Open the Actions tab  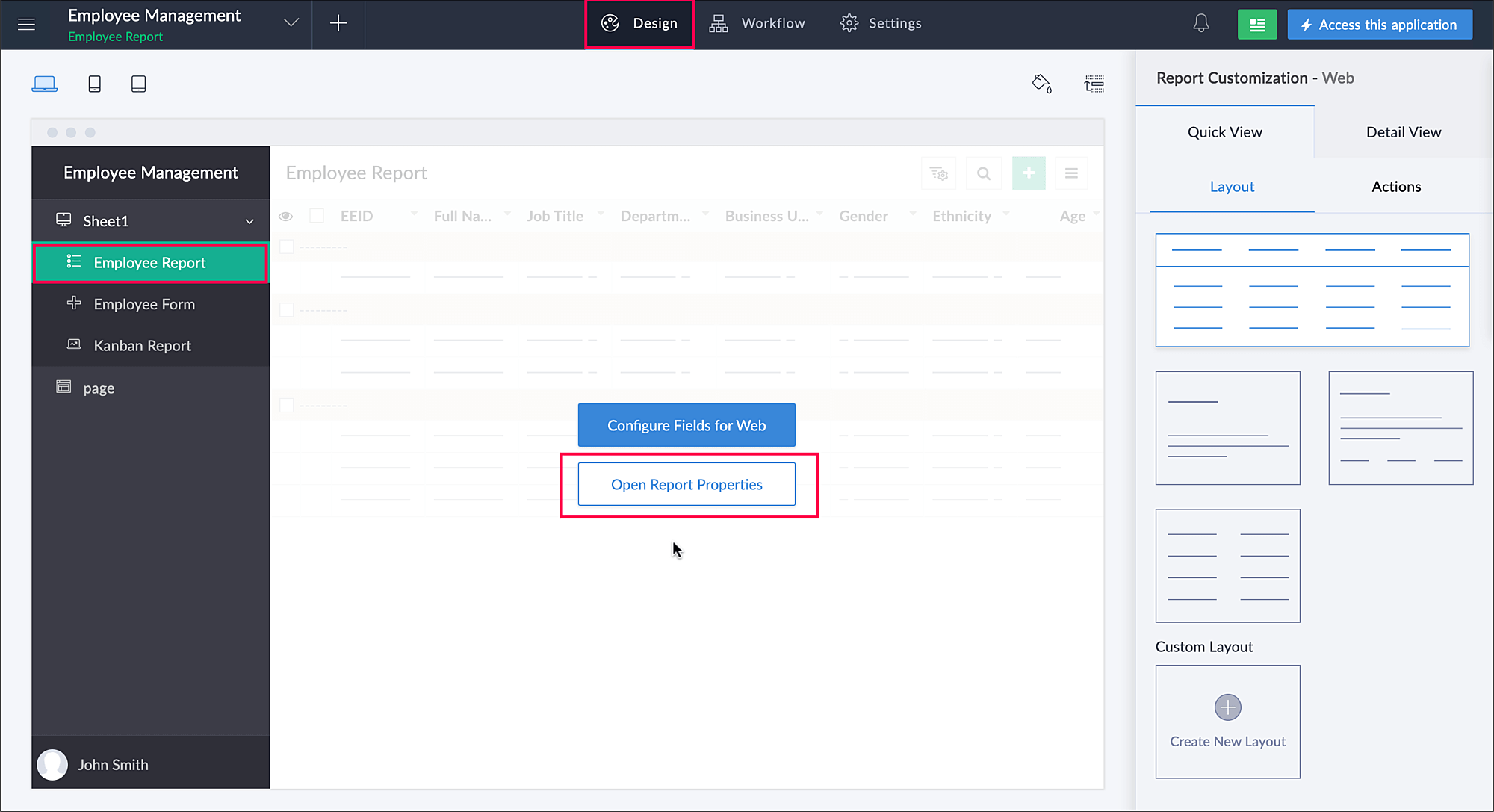[x=1395, y=187]
